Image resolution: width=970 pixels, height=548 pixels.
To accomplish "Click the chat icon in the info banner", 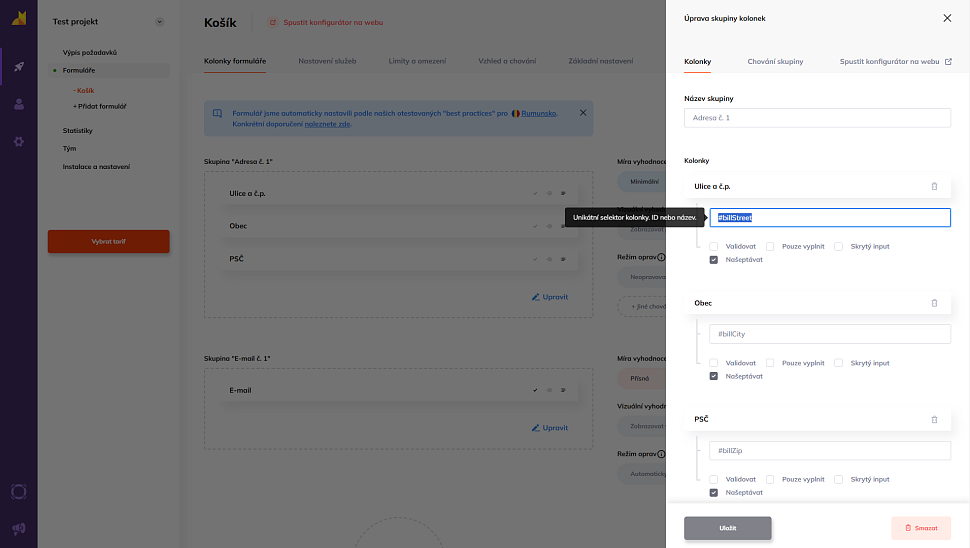I will [x=217, y=113].
